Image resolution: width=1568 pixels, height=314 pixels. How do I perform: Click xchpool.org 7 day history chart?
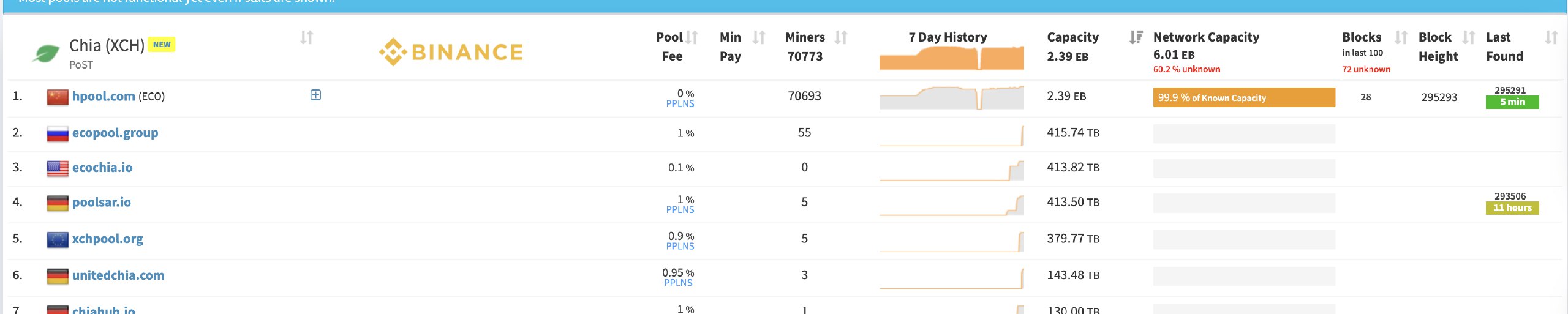click(951, 241)
